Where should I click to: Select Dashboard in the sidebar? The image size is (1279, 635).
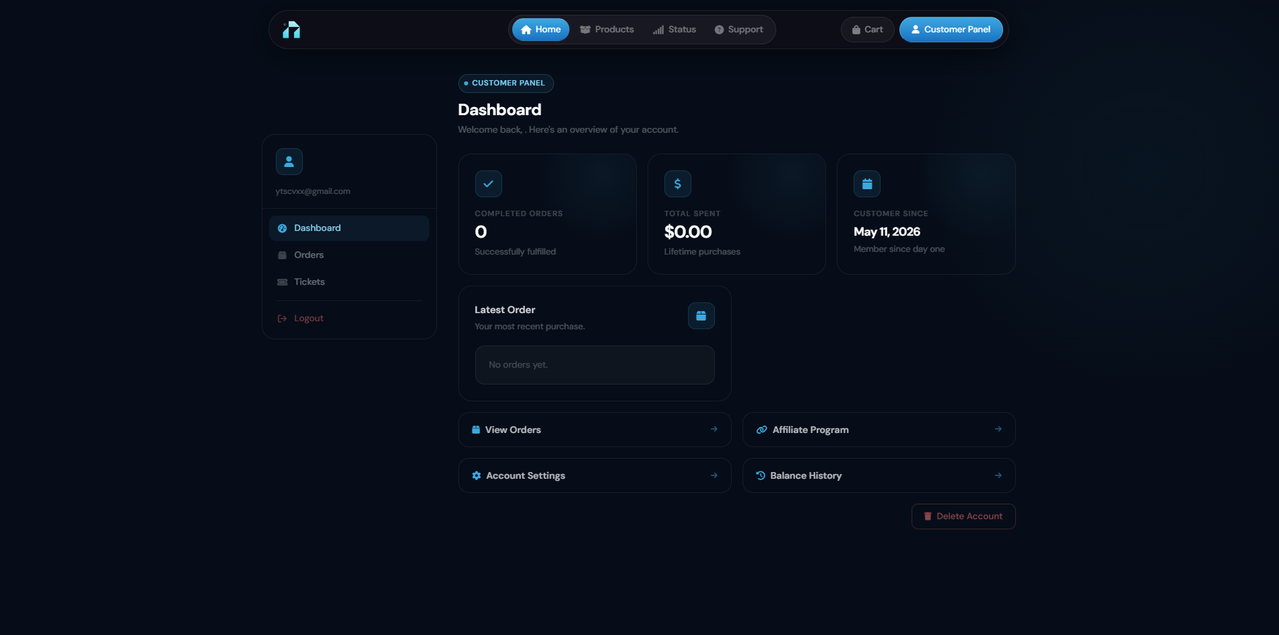349,228
